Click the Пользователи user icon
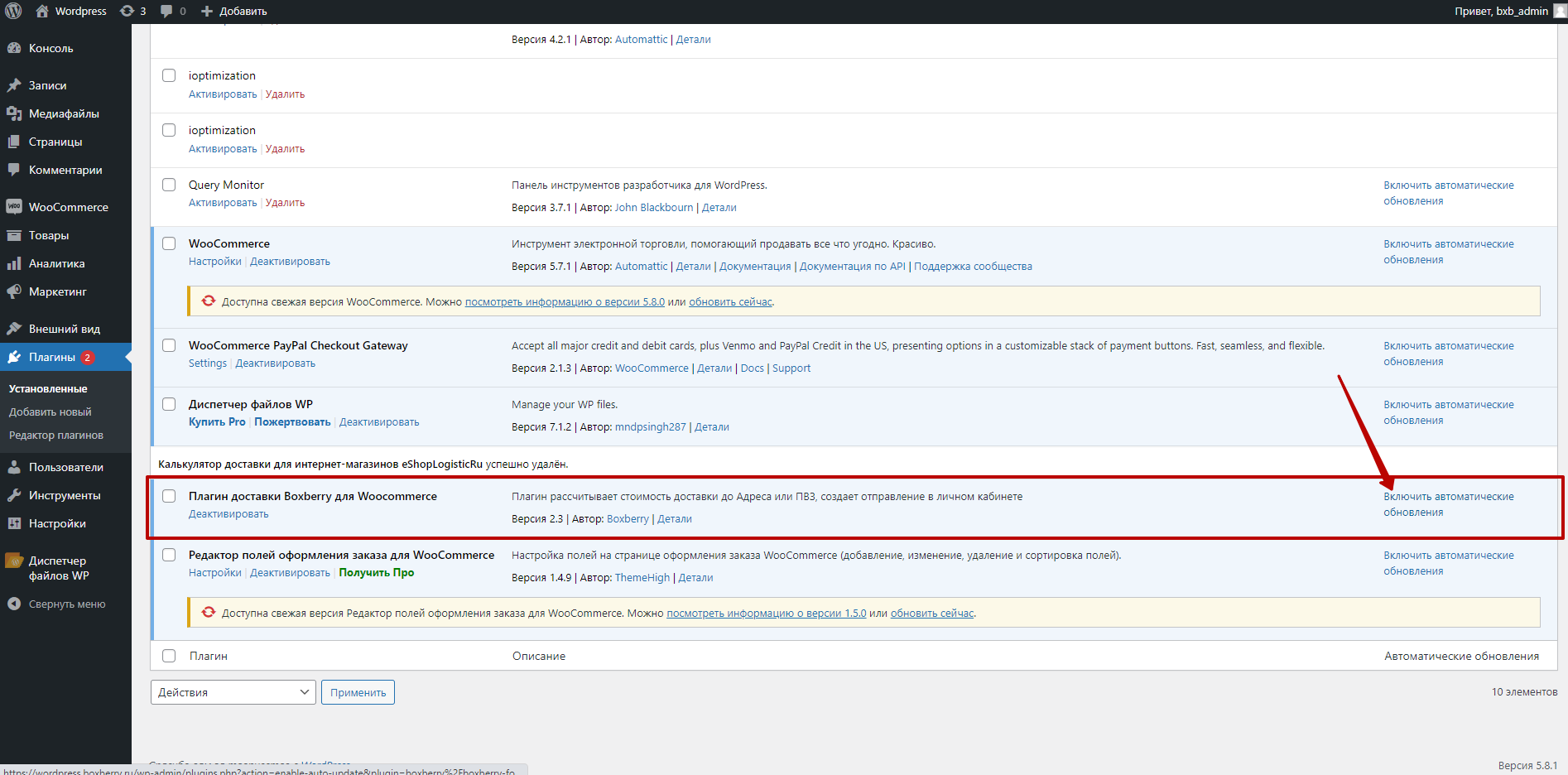 (14, 467)
